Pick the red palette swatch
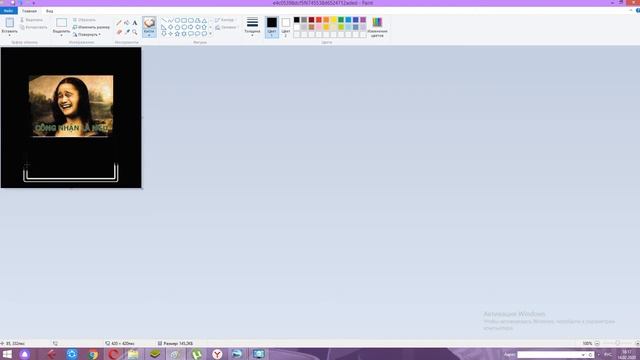Screen dimensions: 640x360 pos(319,20)
